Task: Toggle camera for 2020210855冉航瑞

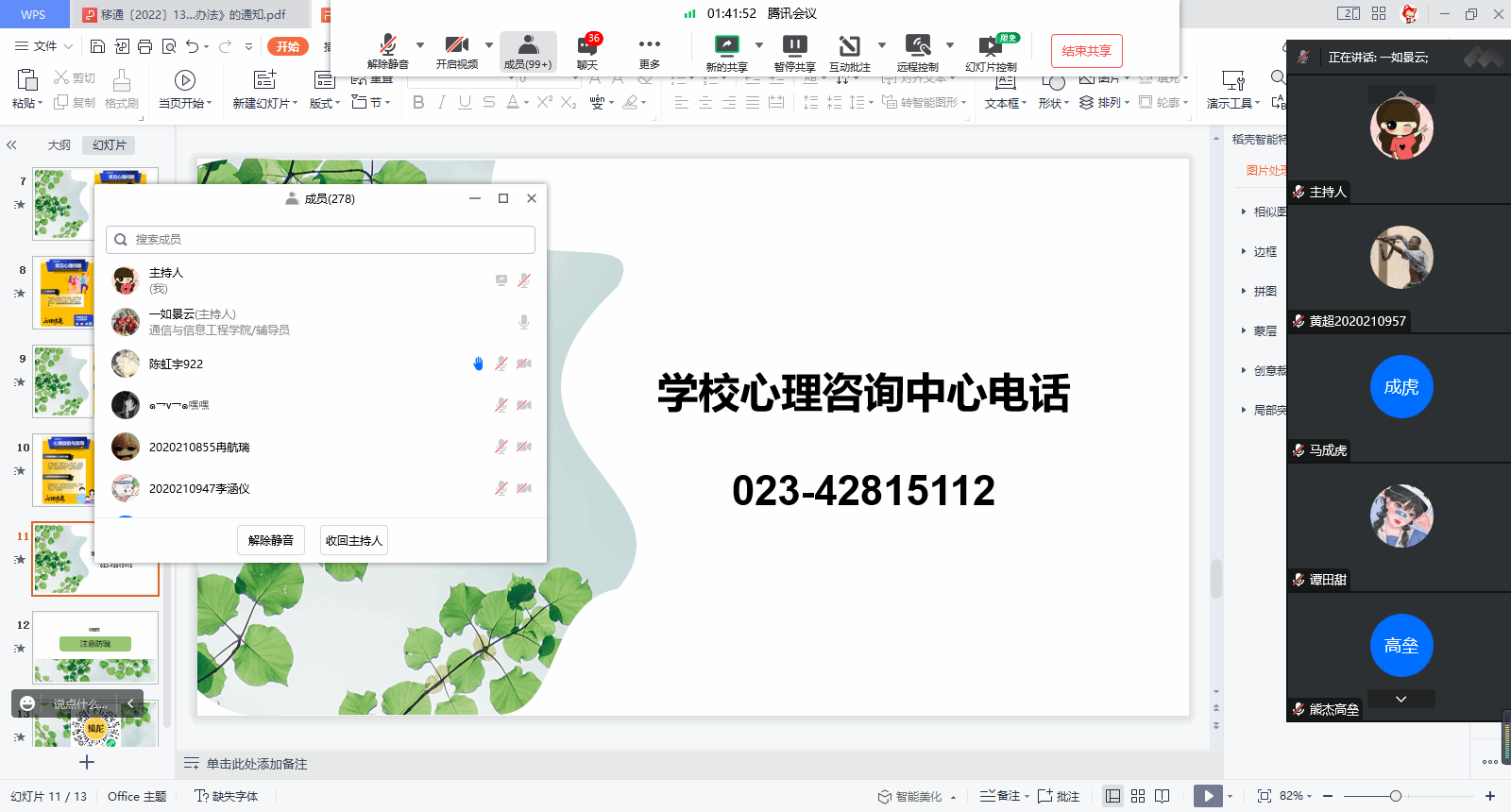Action: pyautogui.click(x=524, y=447)
